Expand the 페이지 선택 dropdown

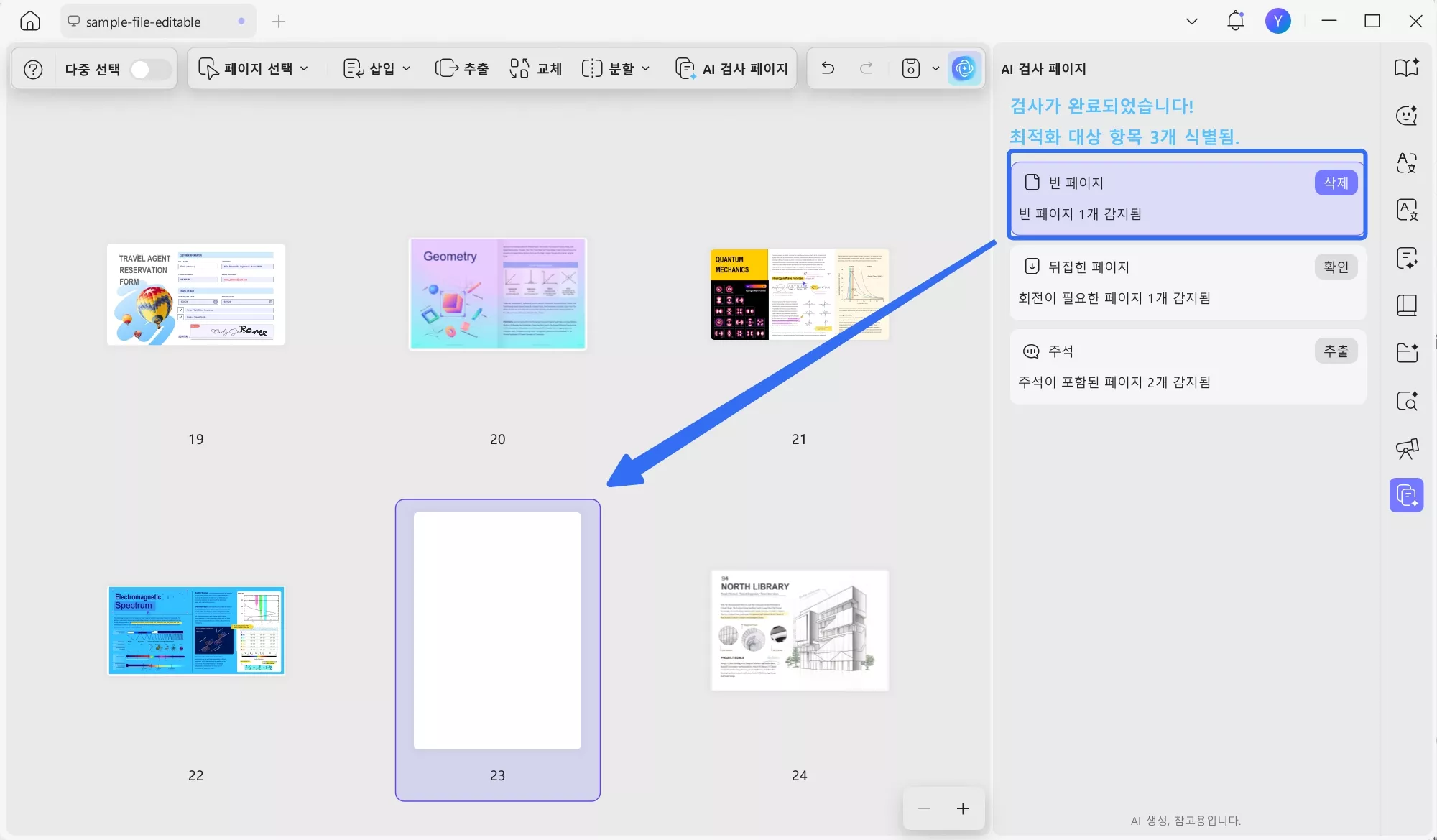254,68
